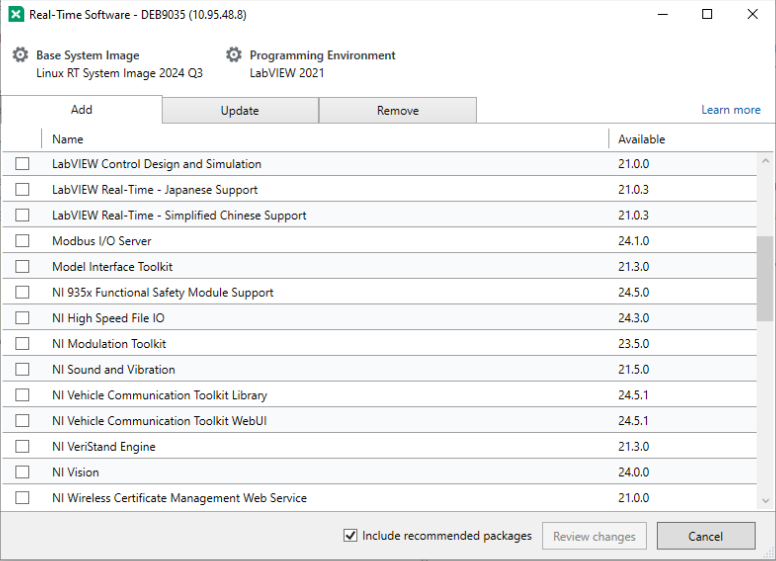The height and width of the screenshot is (561, 776).
Task: Enable the NI Vision checkbox
Action: 22,472
